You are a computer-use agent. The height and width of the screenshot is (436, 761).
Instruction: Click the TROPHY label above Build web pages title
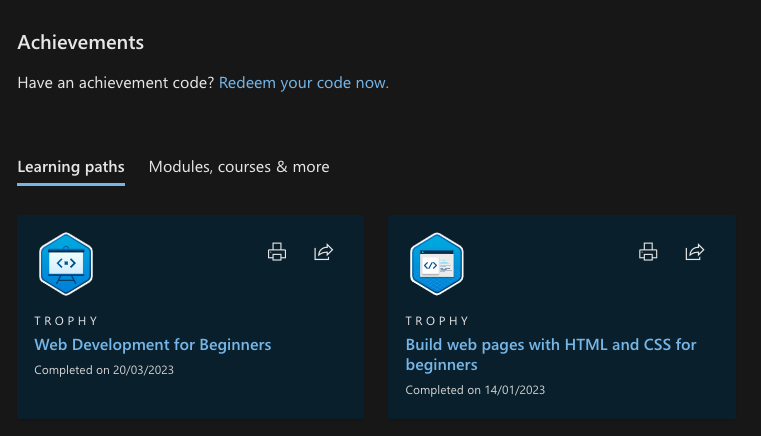tap(437, 321)
